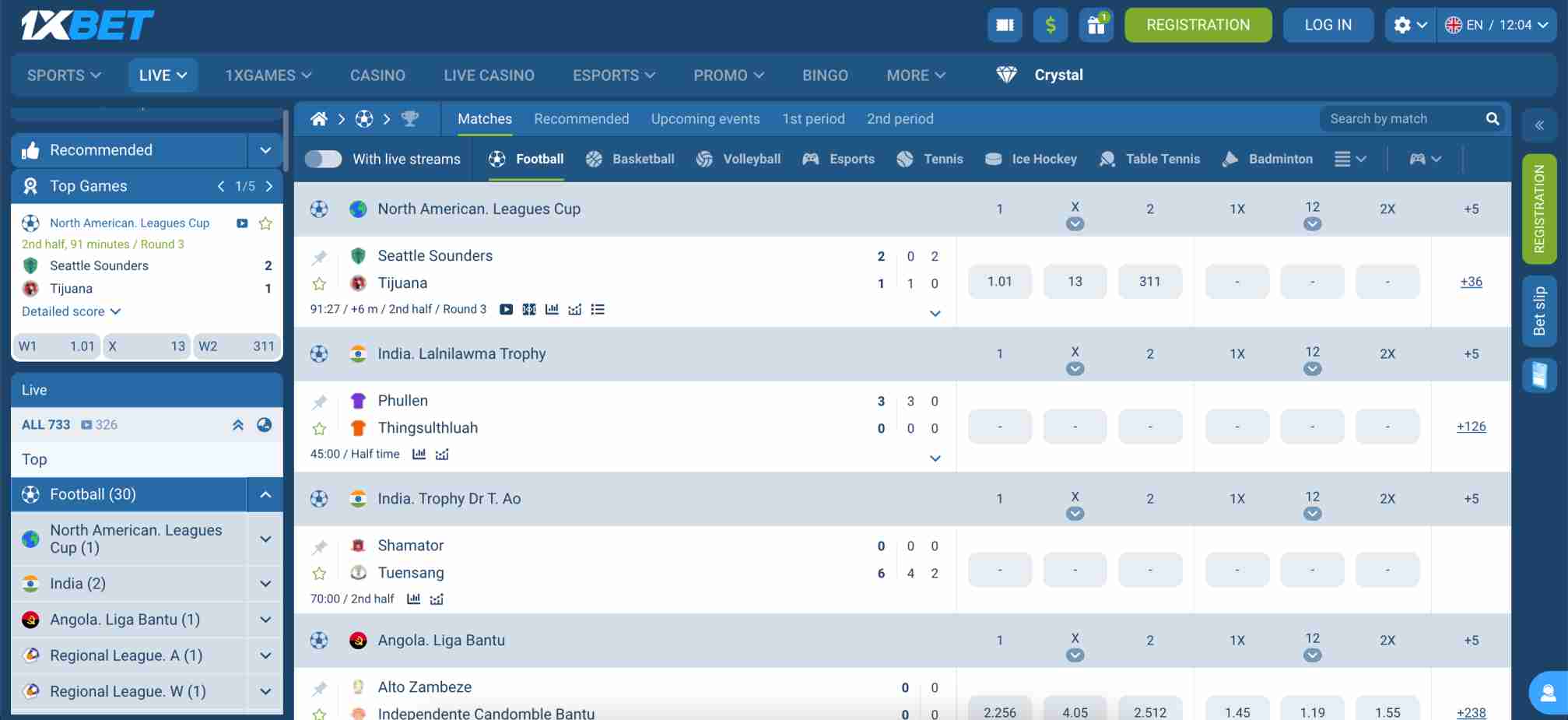Expand Angola. Liga Bantu (1) in sidebar

pos(265,620)
